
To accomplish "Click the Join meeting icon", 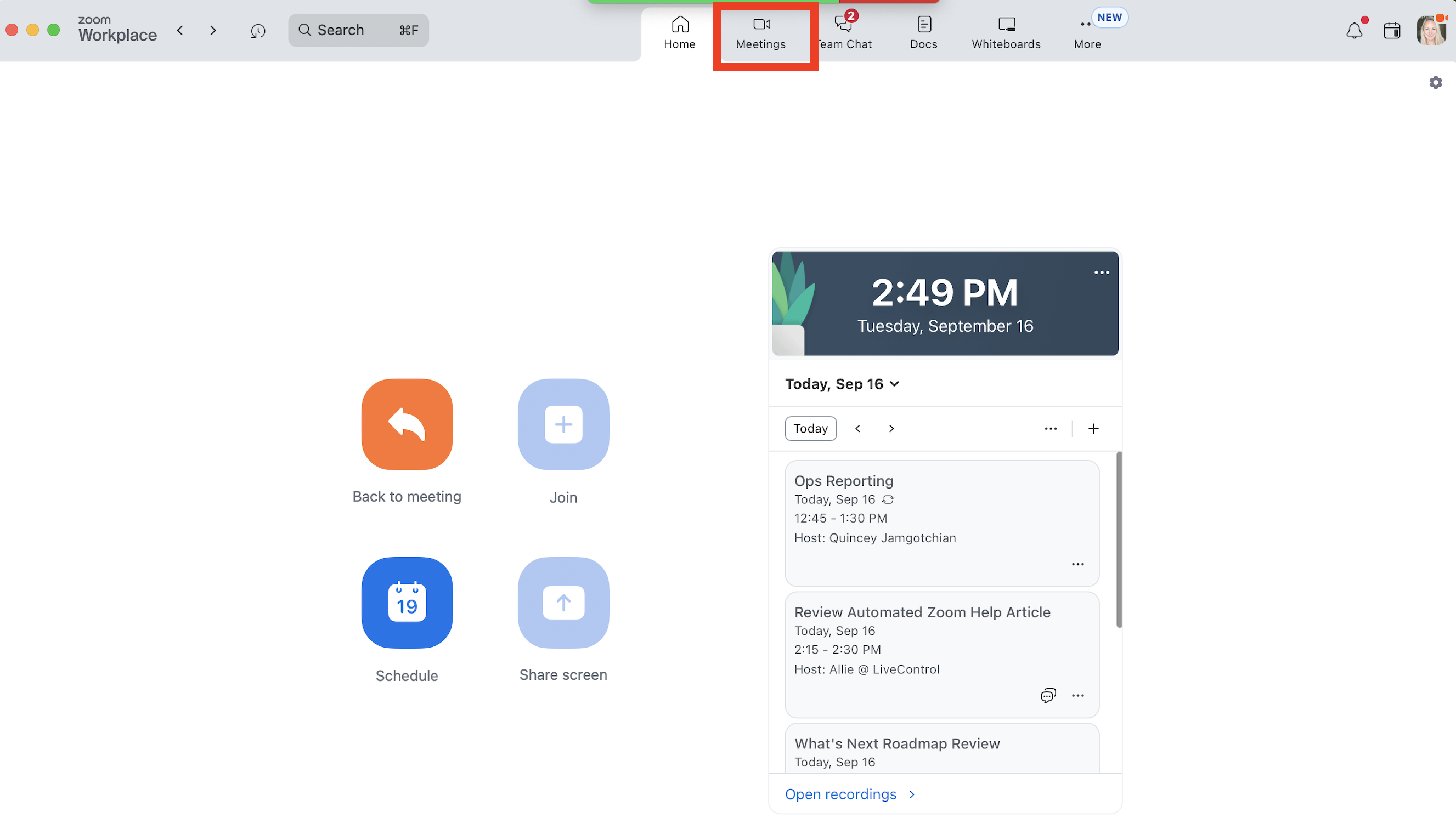I will coord(563,424).
